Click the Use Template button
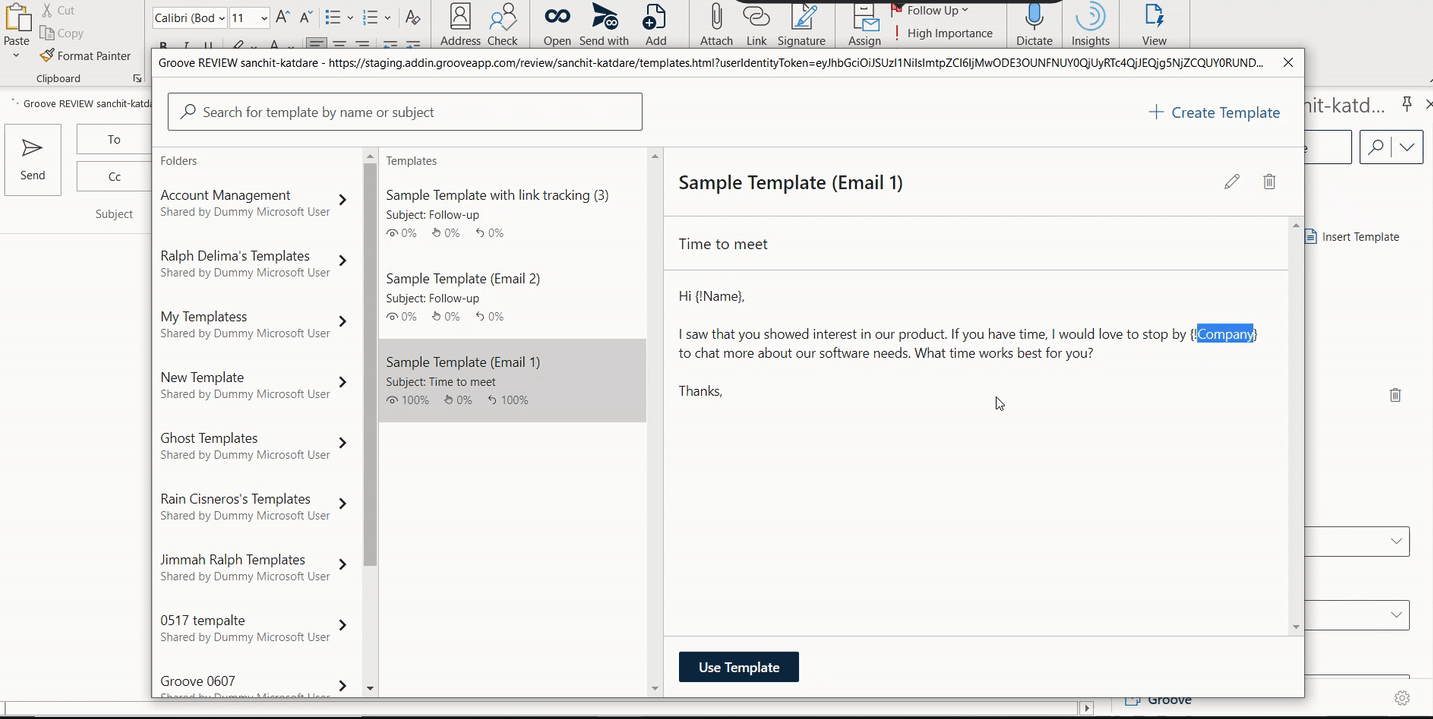Image resolution: width=1433 pixels, height=719 pixels. pos(739,667)
